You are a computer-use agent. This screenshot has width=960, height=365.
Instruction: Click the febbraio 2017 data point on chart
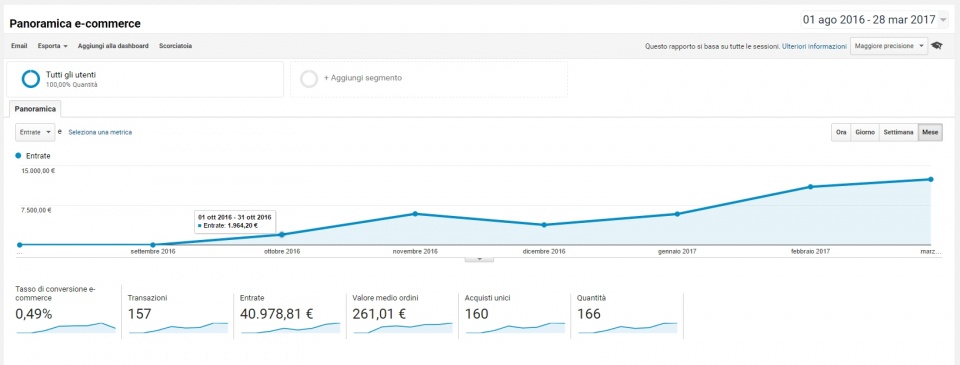810,187
